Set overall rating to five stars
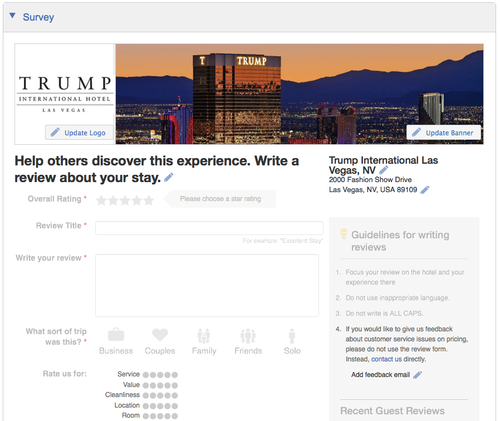This screenshot has height=421, width=500. click(149, 200)
